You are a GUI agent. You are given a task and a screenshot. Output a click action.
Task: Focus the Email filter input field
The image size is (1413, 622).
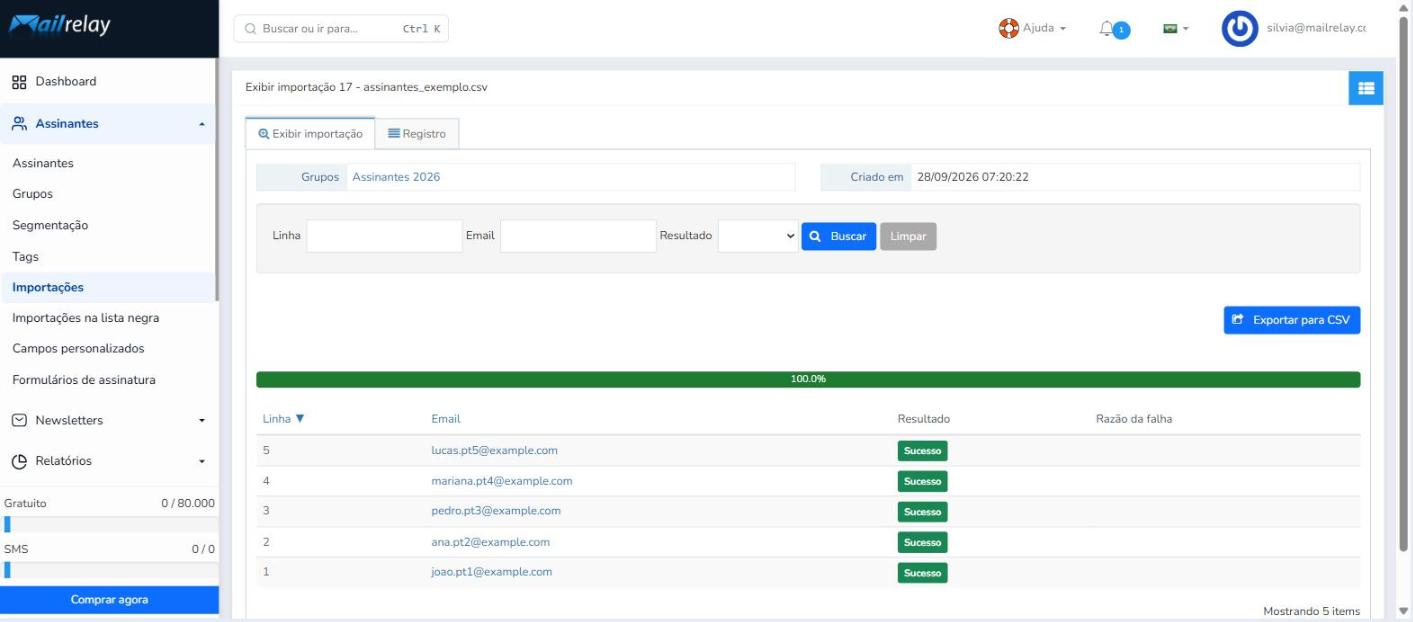[578, 236]
